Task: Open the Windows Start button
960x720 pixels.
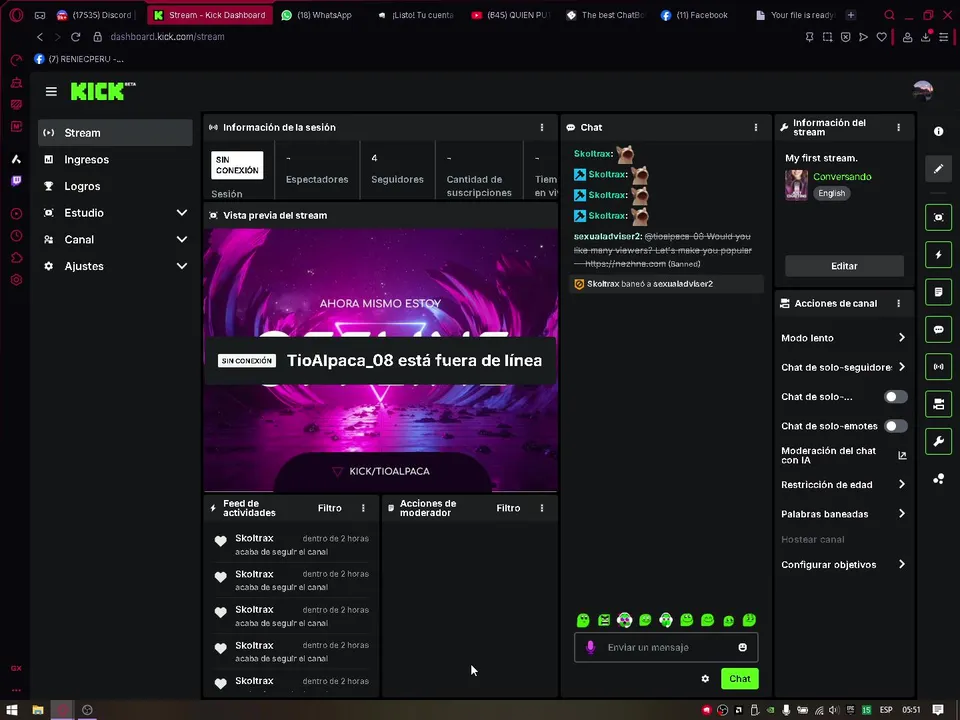Action: tap(12, 710)
